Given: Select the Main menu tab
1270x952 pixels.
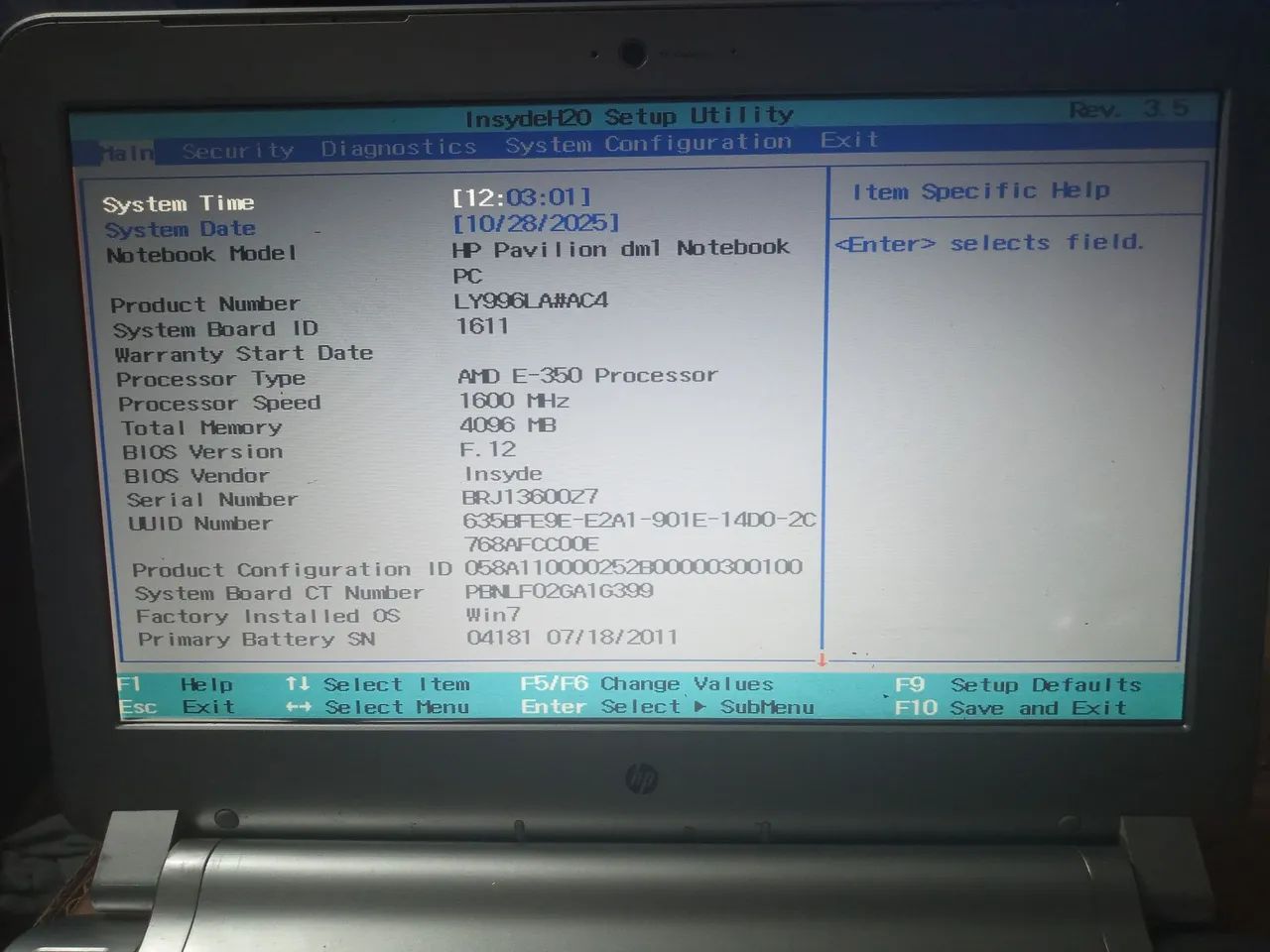Looking at the screenshot, I should tap(126, 151).
